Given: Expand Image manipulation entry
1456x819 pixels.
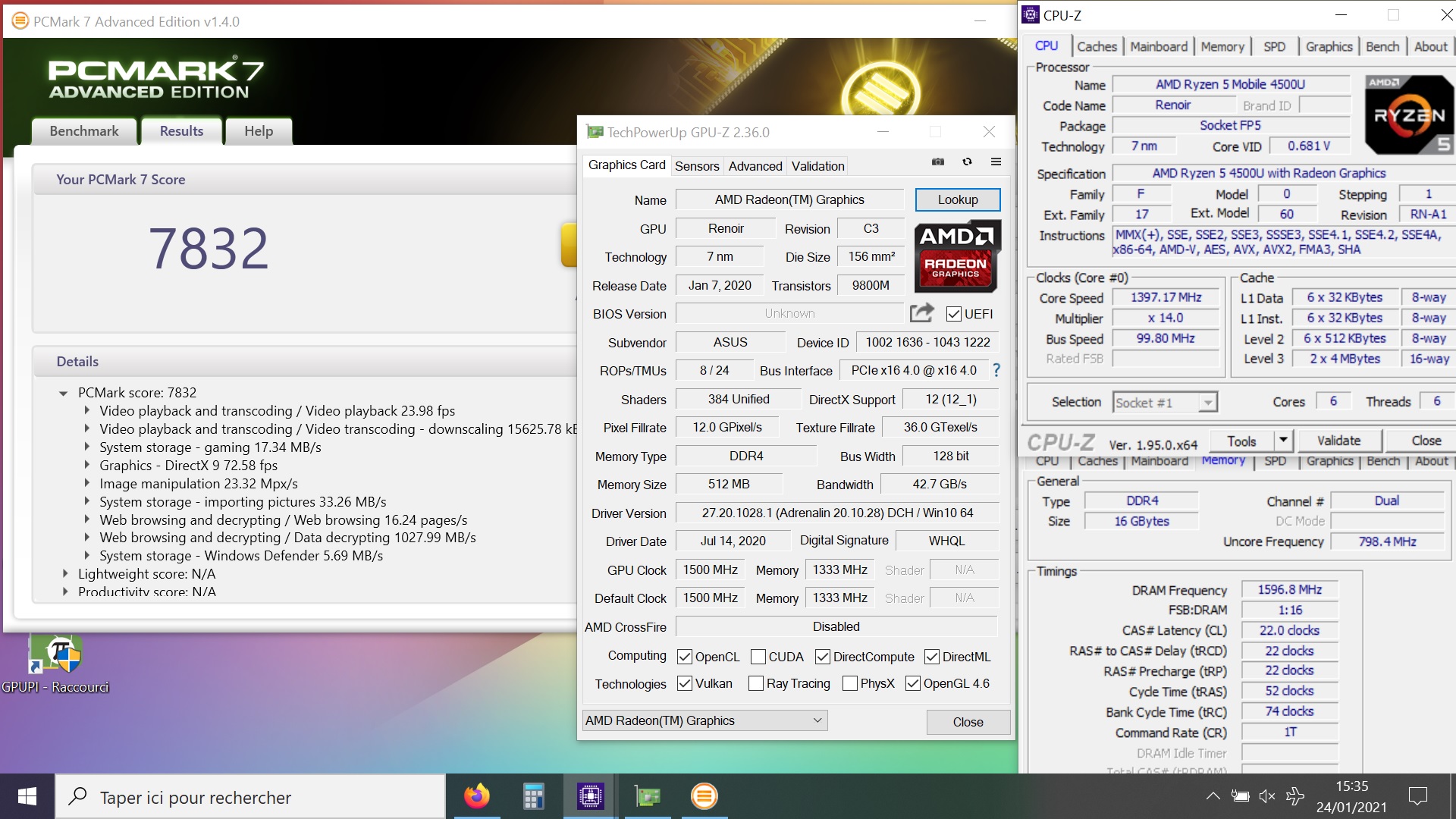Looking at the screenshot, I should pos(87,483).
